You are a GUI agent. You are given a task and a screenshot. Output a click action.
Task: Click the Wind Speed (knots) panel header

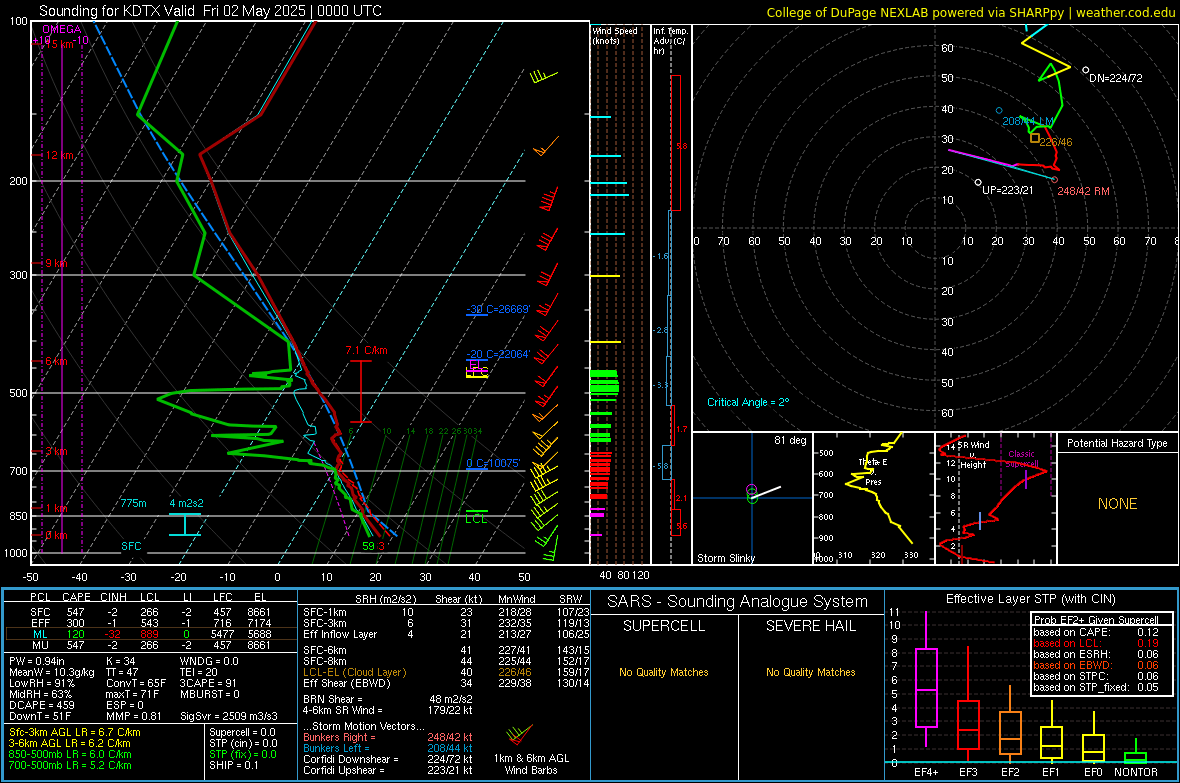pyautogui.click(x=615, y=35)
